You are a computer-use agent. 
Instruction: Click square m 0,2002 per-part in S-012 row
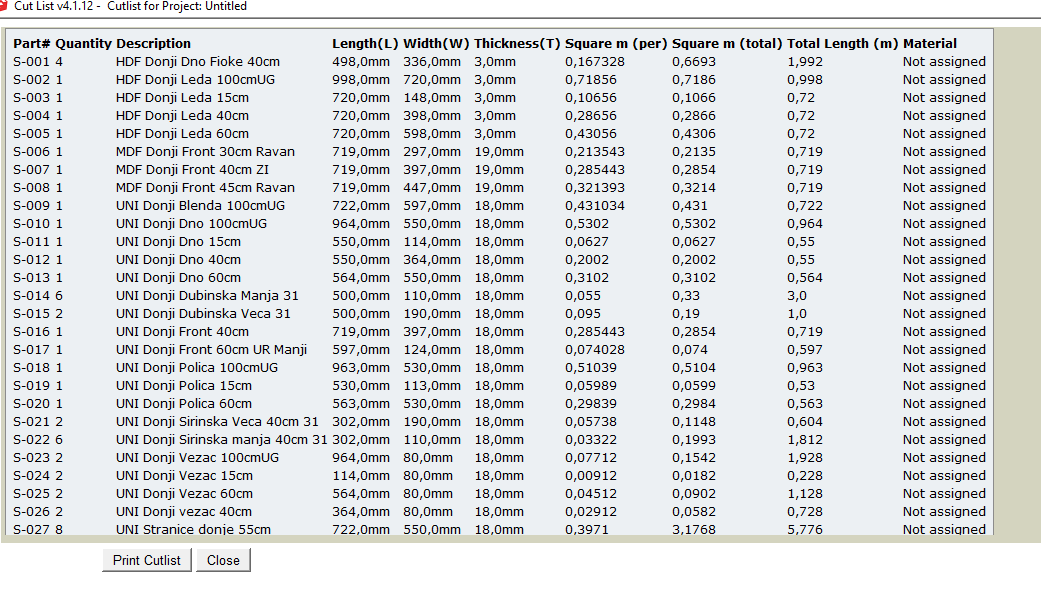[x=587, y=260]
